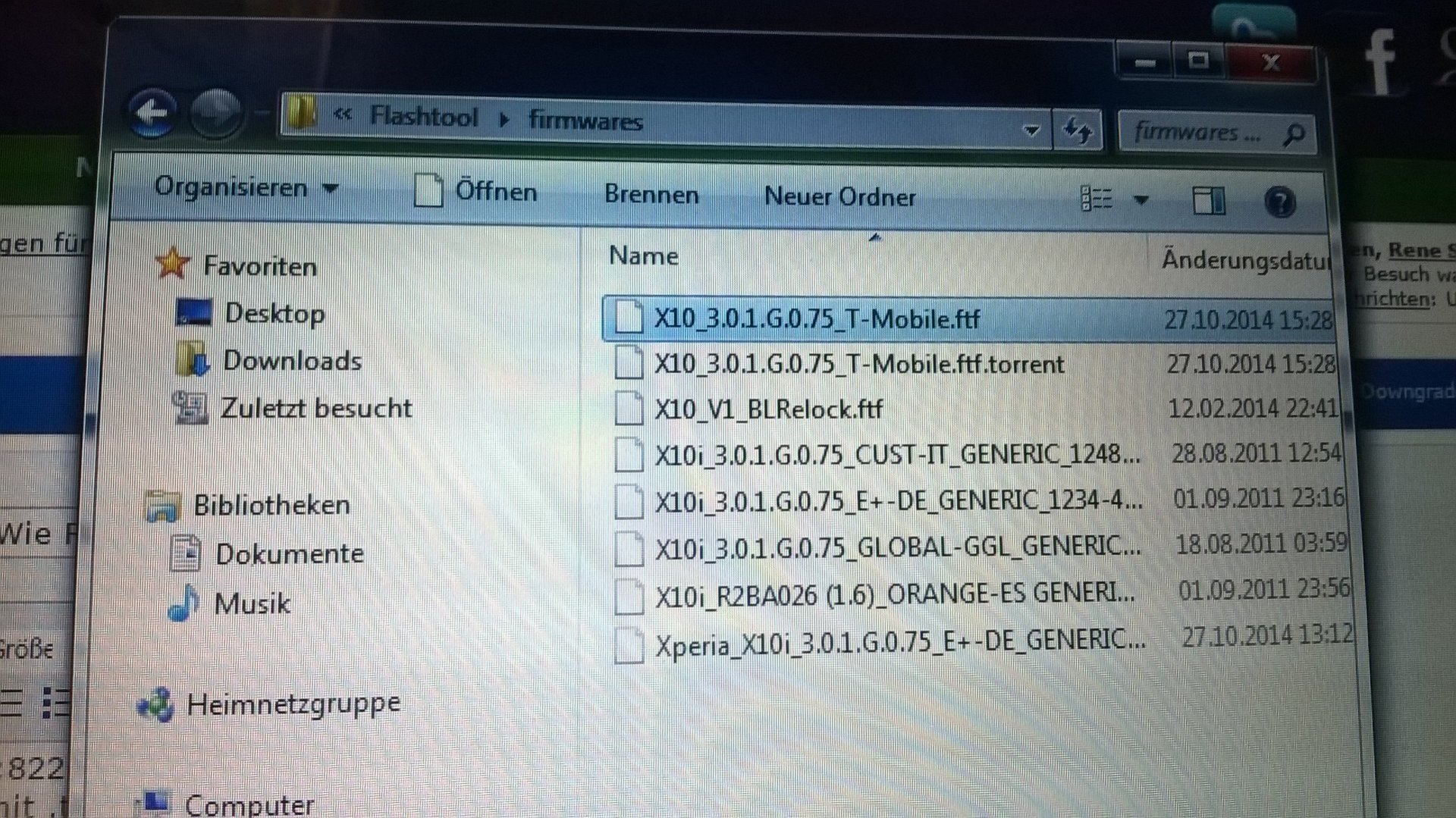
Task: Select Zuletzt besucht in navigation pane
Action: pyautogui.click(x=316, y=408)
